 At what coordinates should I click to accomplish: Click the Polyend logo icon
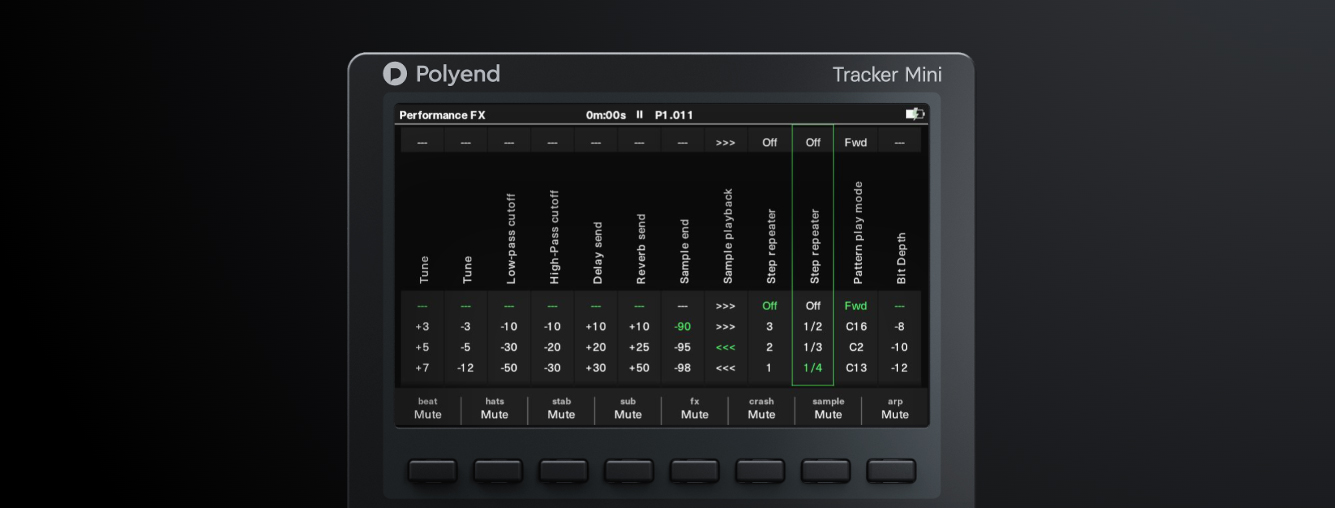(395, 74)
